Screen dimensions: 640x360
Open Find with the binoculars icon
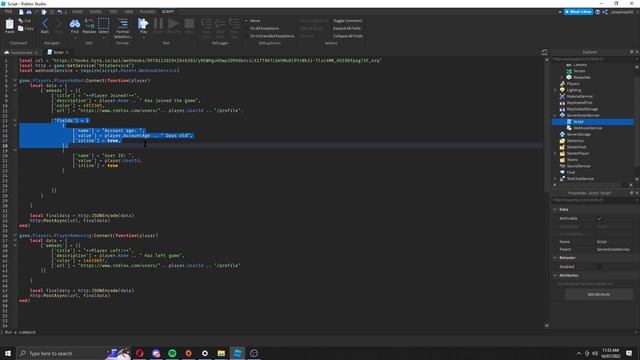pyautogui.click(x=75, y=25)
